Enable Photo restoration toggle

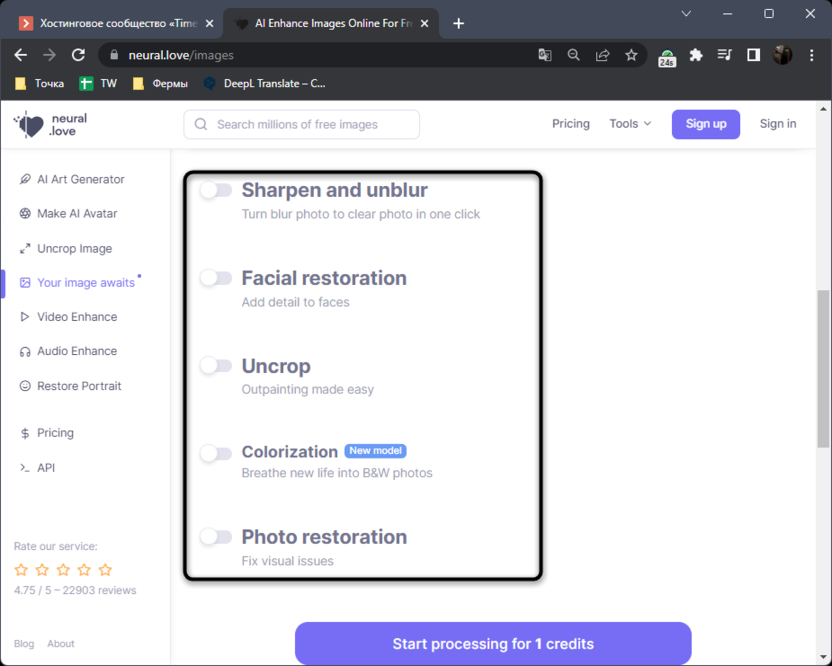(216, 537)
